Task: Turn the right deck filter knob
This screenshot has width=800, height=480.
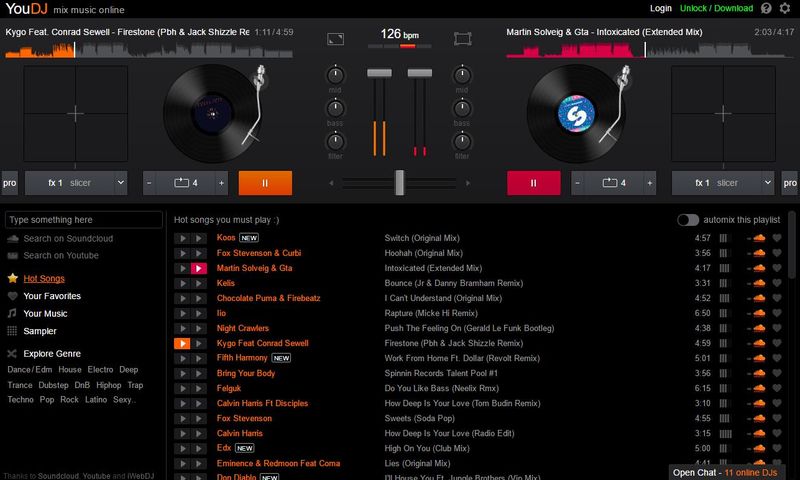Action: pos(462,141)
